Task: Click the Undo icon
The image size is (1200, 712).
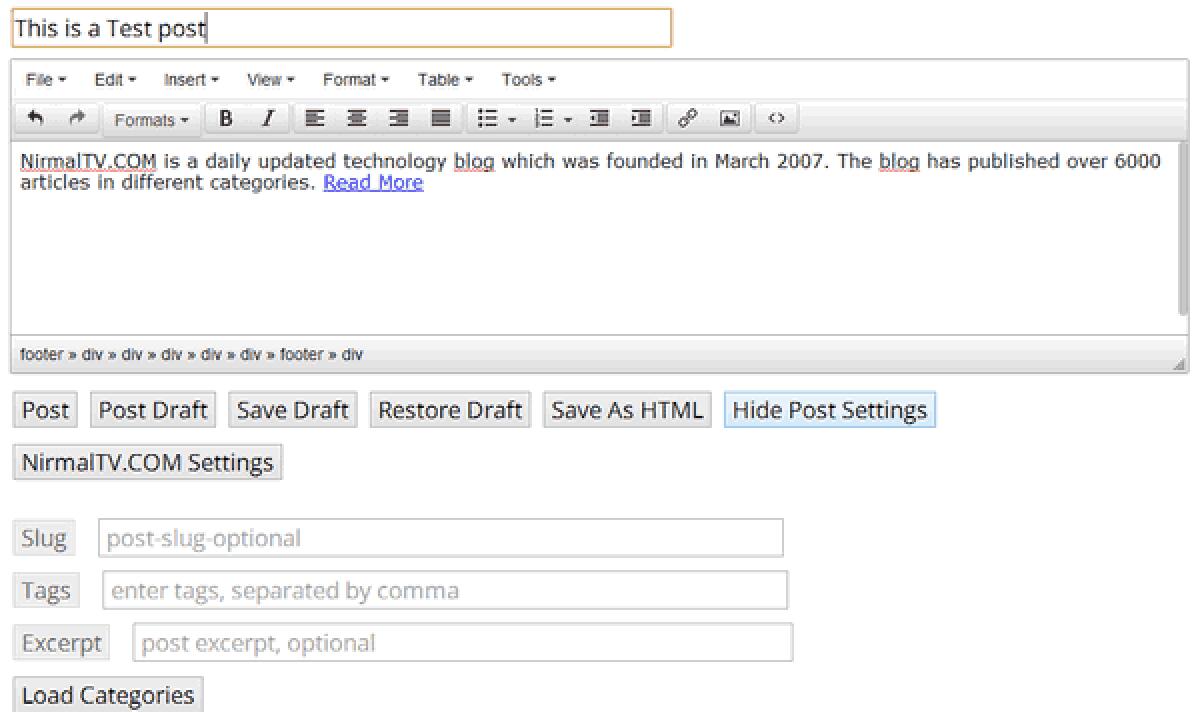Action: [x=37, y=118]
